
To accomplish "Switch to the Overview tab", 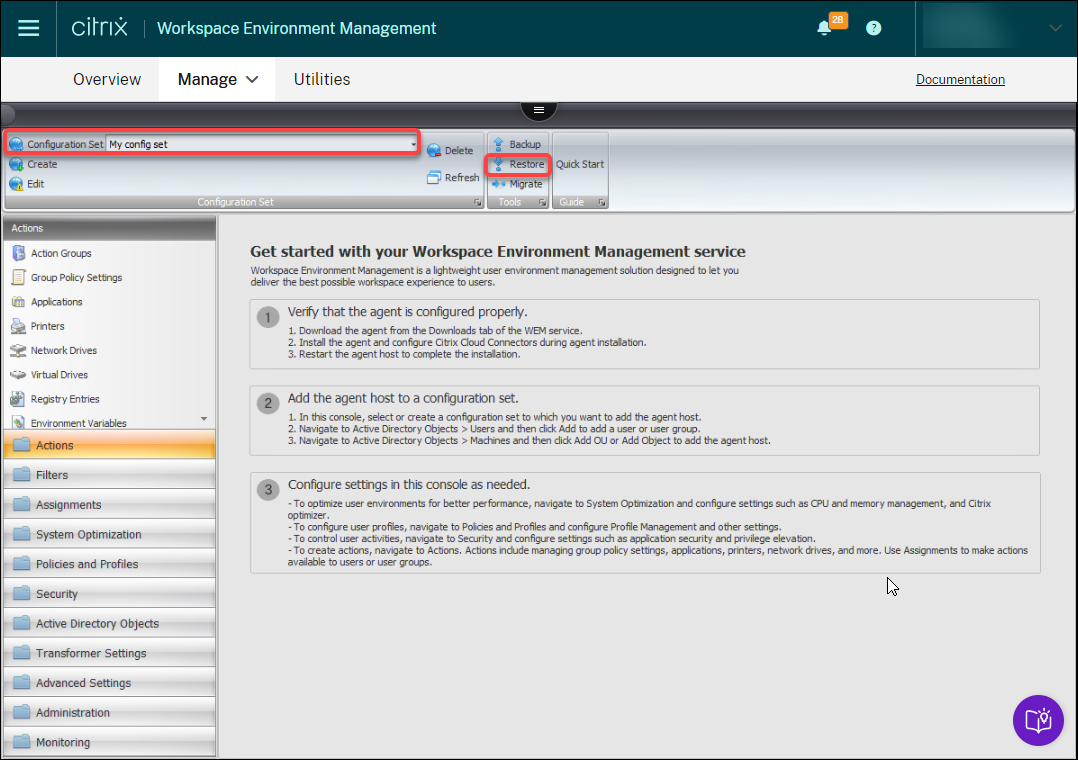I will click(x=107, y=79).
